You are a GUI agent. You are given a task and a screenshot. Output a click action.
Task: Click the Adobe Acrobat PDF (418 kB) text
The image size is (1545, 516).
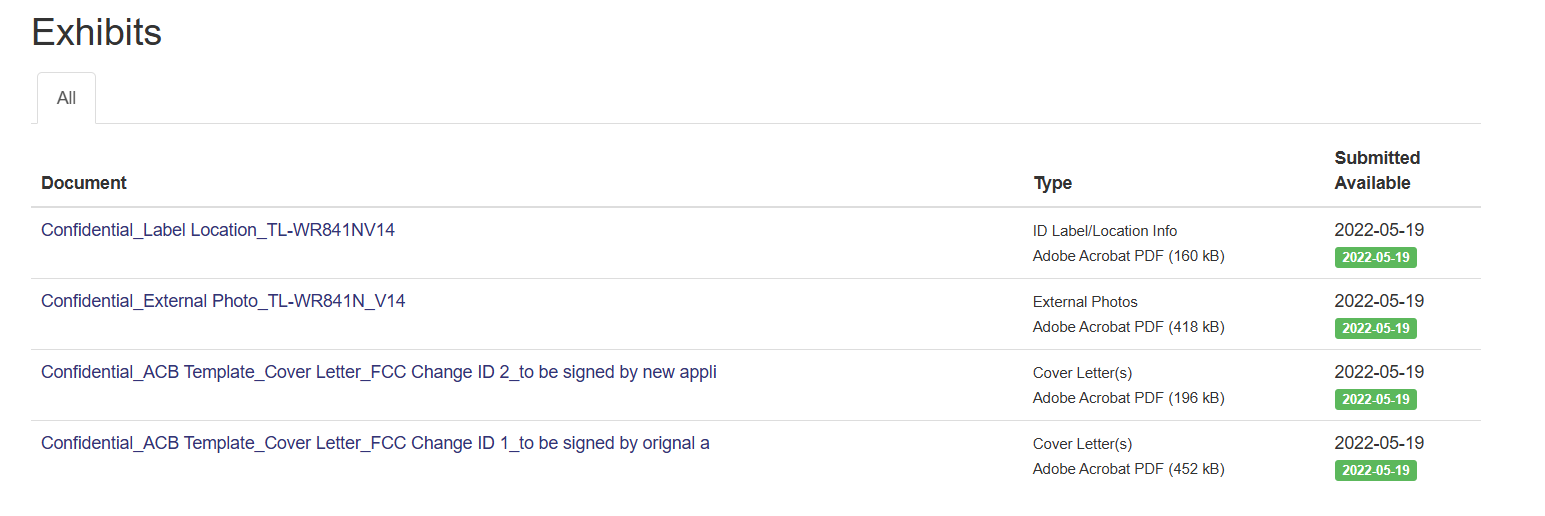click(1128, 327)
